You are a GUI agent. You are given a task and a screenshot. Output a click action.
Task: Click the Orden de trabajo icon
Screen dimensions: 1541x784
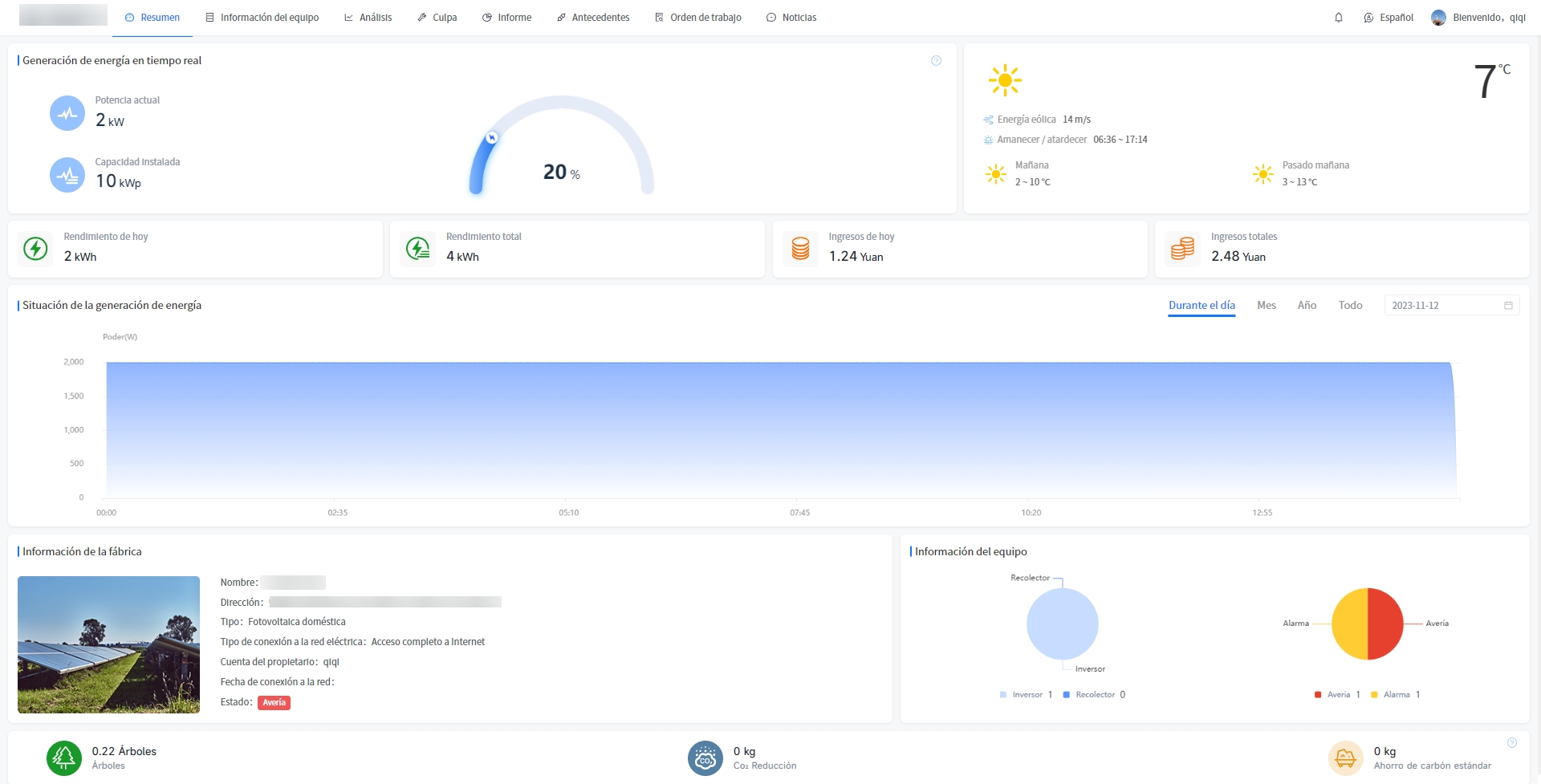click(x=659, y=18)
